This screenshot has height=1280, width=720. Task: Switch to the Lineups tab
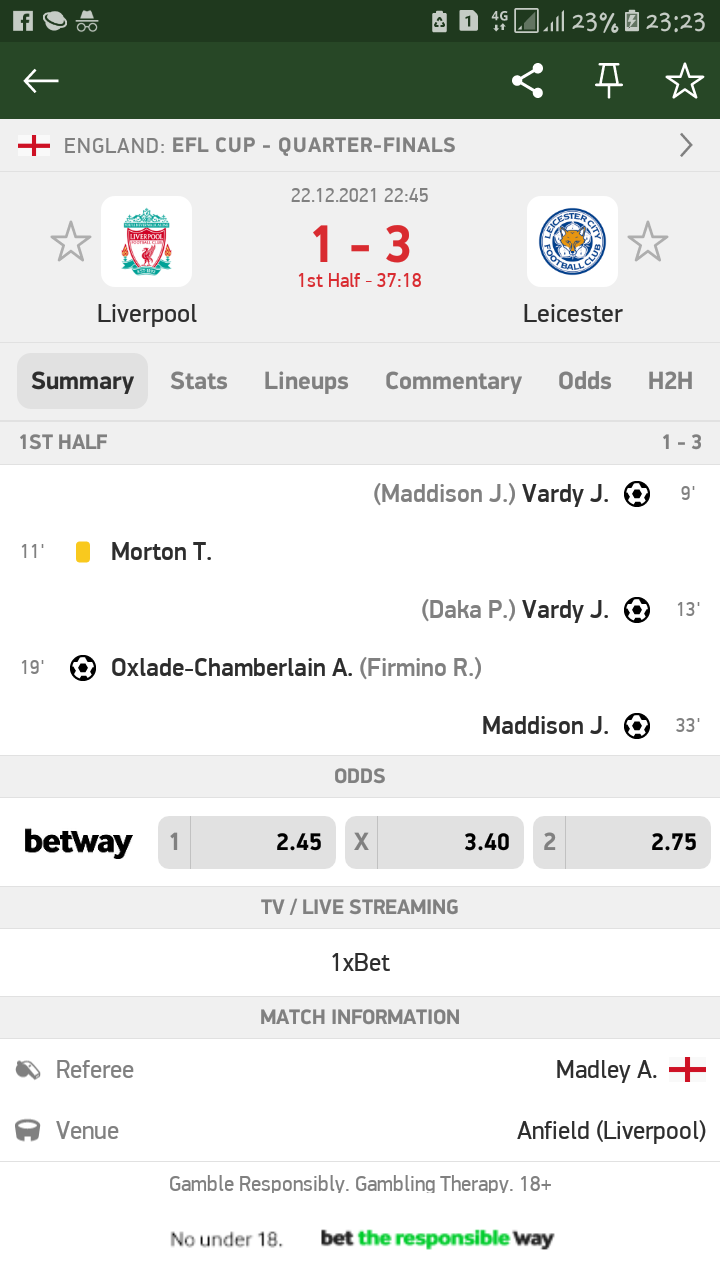point(306,381)
